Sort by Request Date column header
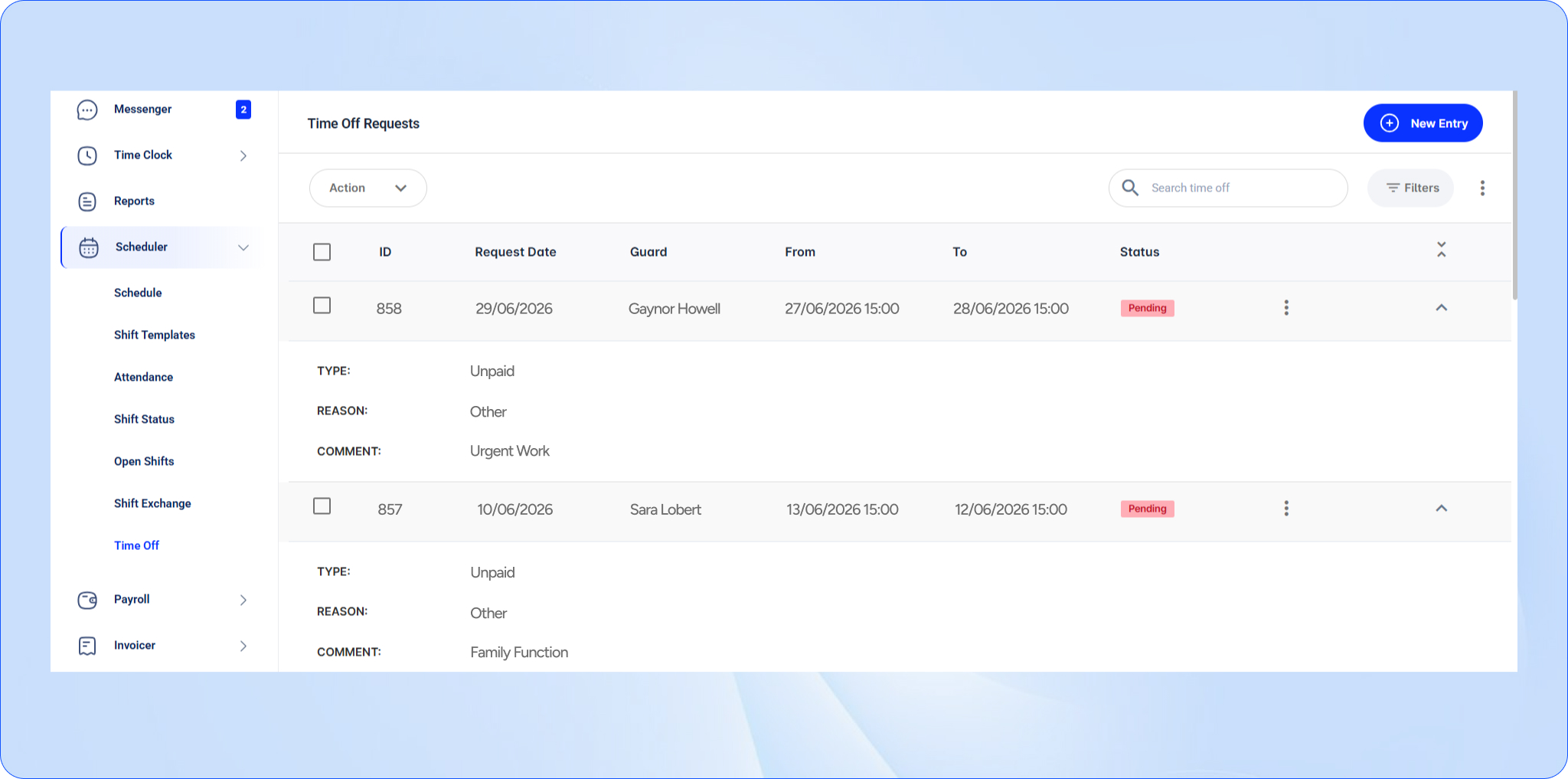Viewport: 1568px width, 779px height. pyautogui.click(x=515, y=252)
